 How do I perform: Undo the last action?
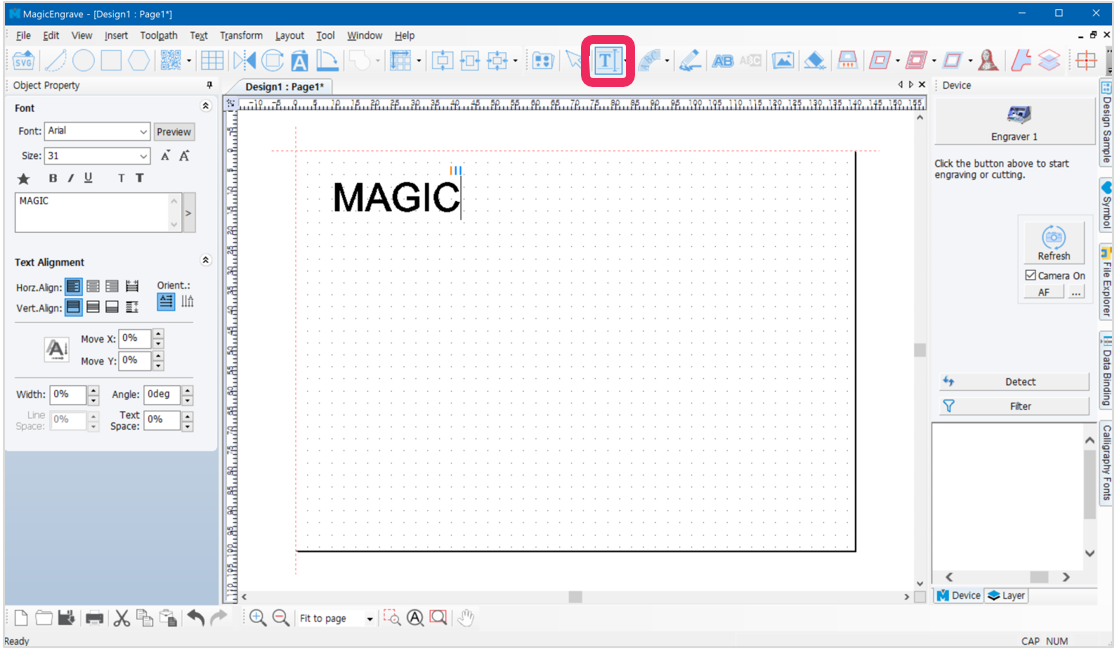click(196, 618)
